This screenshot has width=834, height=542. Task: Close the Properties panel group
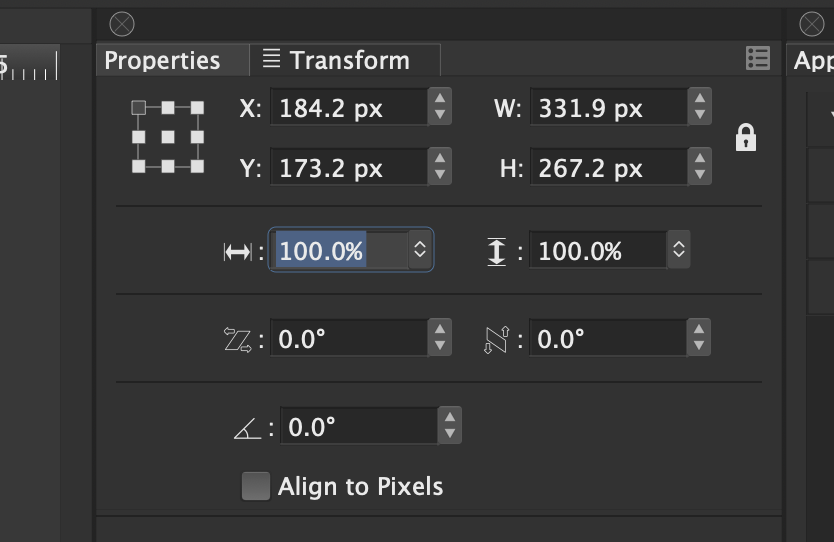tap(121, 24)
